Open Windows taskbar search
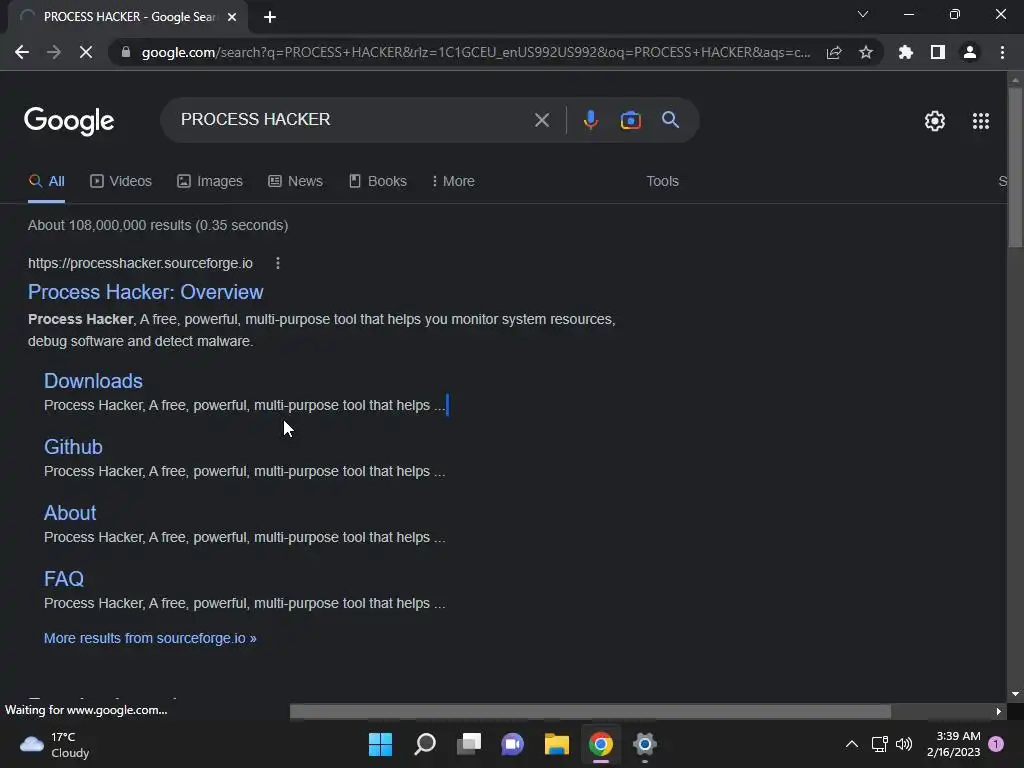This screenshot has height=768, width=1024. tap(425, 744)
